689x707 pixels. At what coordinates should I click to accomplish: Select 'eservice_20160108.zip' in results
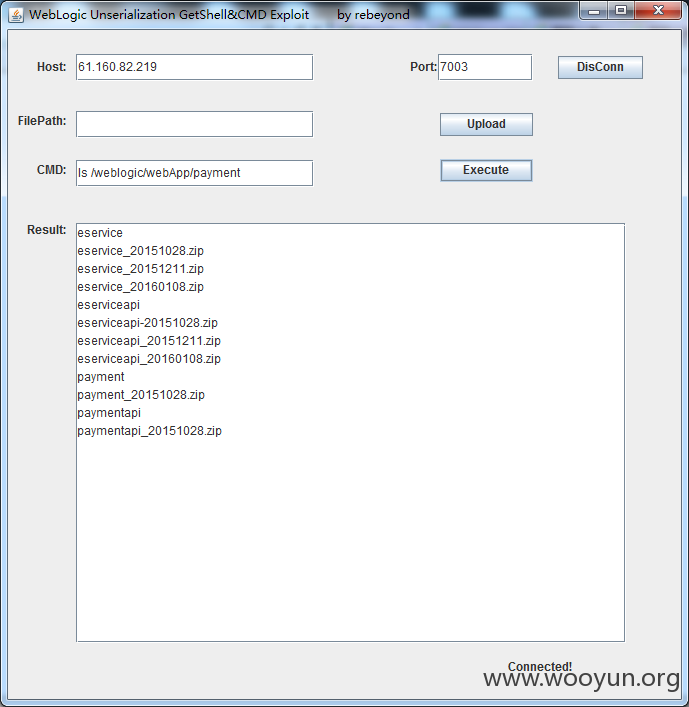tap(140, 287)
